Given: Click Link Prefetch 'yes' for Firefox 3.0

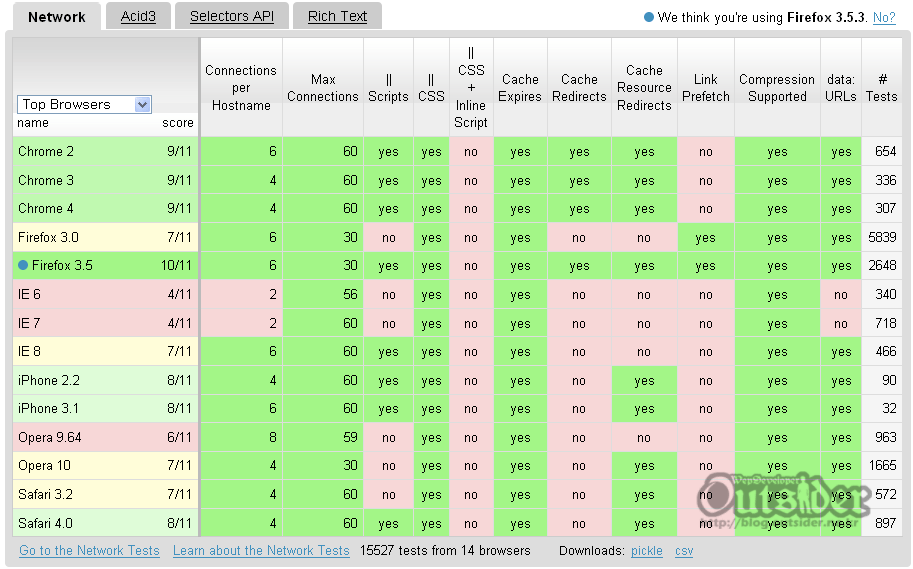Looking at the screenshot, I should click(705, 238).
